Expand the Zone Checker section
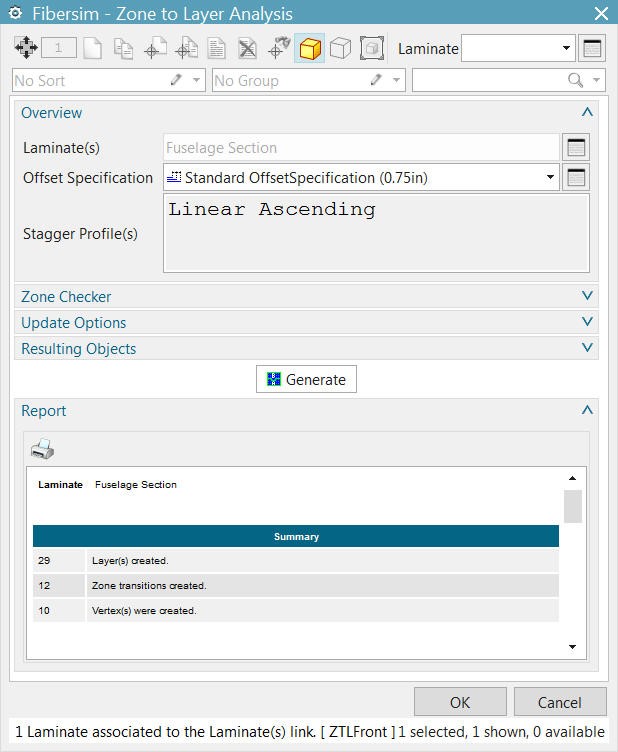618x752 pixels. (587, 297)
